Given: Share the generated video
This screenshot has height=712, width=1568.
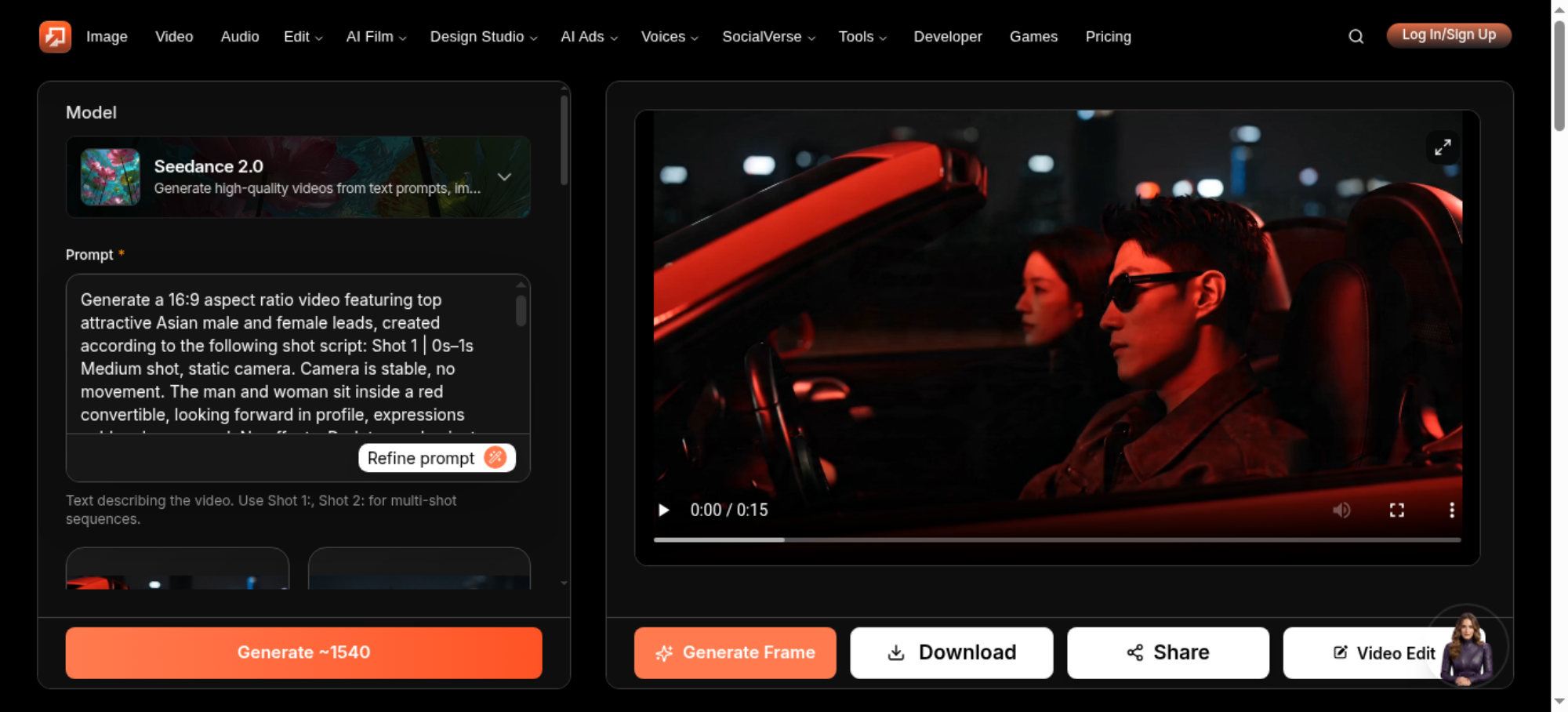Looking at the screenshot, I should click(x=1168, y=652).
